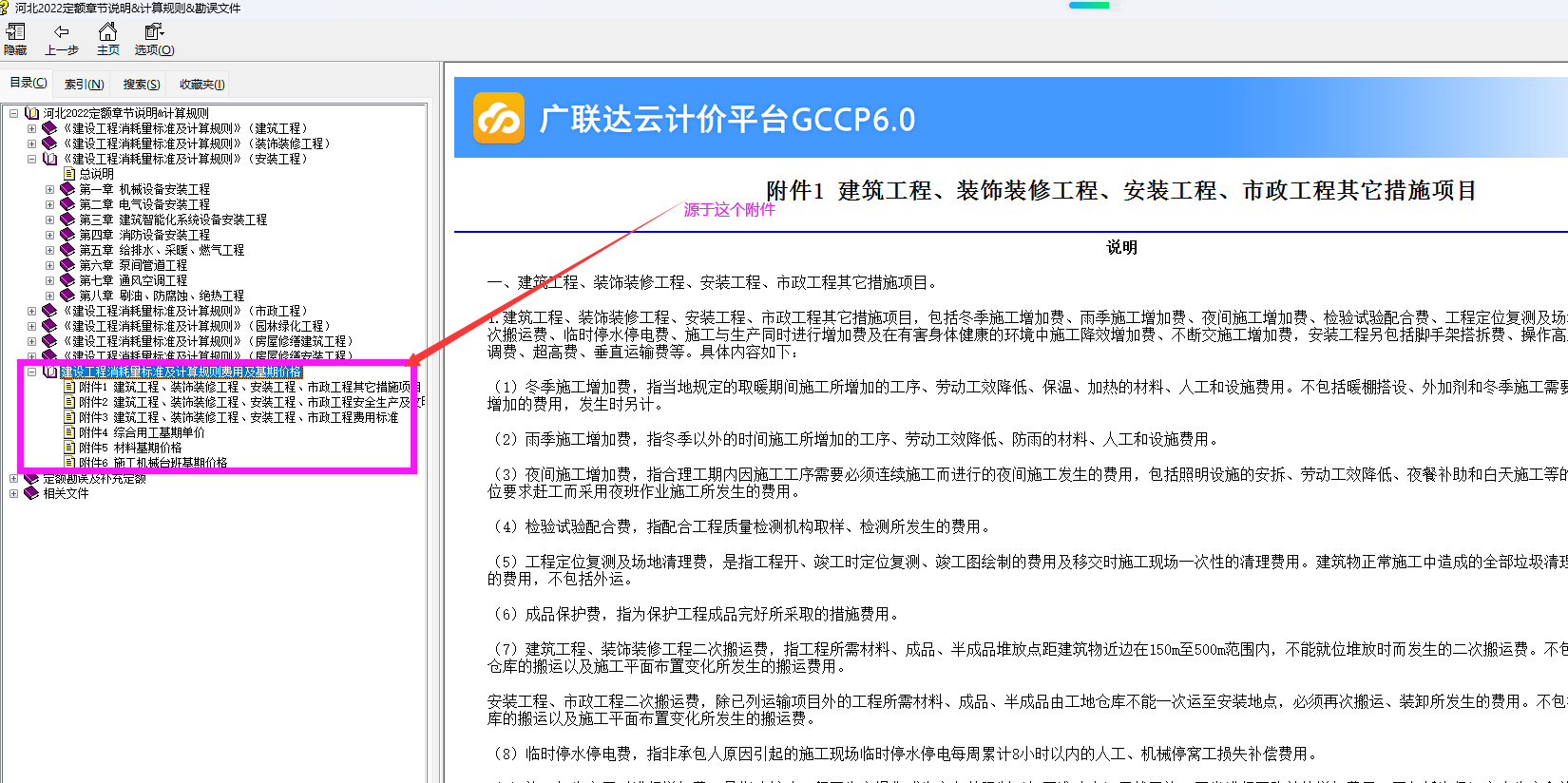Click the page icon beside 附件5 材料基期价格

point(68,448)
